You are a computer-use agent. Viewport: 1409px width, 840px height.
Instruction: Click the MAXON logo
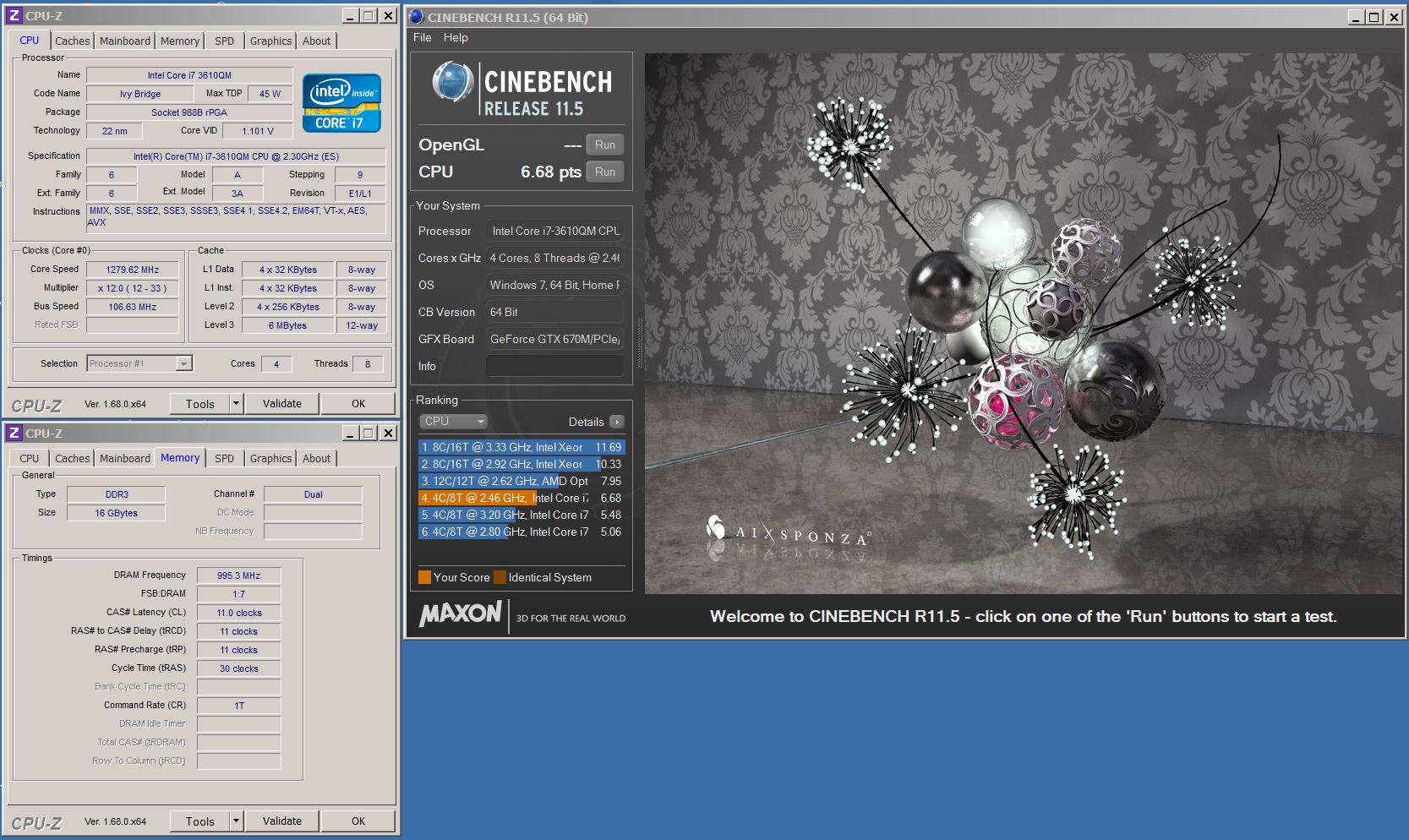tap(461, 614)
